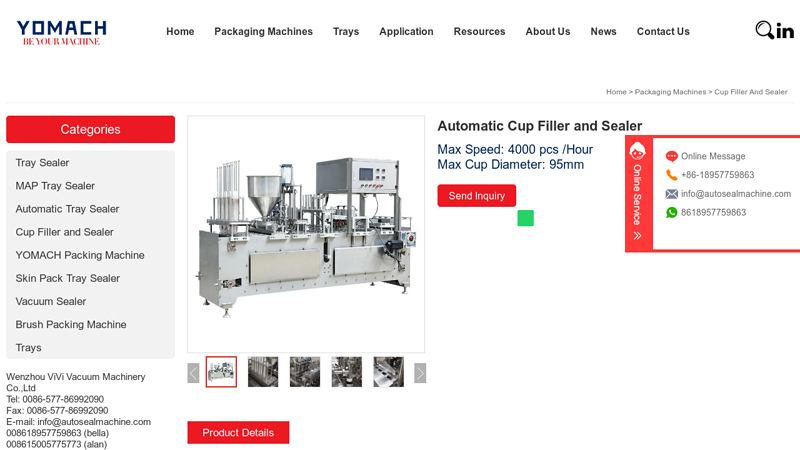Select the first highlighted machine thumbnail
This screenshot has width=800, height=450.
coord(221,372)
